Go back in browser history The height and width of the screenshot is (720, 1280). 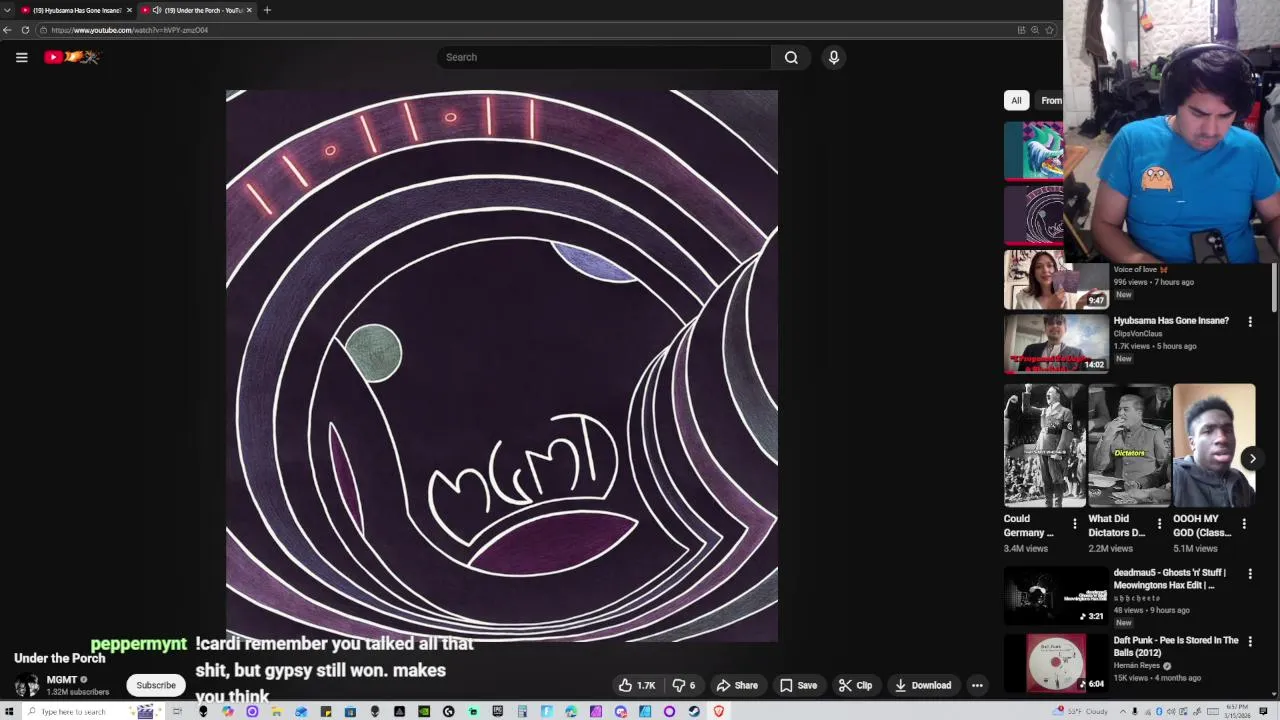tap(7, 30)
